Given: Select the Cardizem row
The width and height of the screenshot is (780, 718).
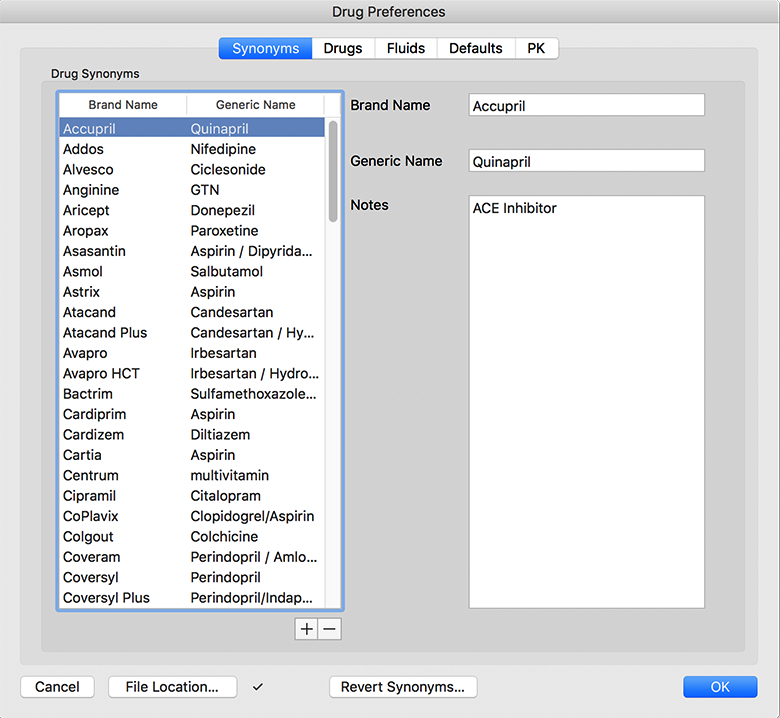Looking at the screenshot, I should coord(192,434).
